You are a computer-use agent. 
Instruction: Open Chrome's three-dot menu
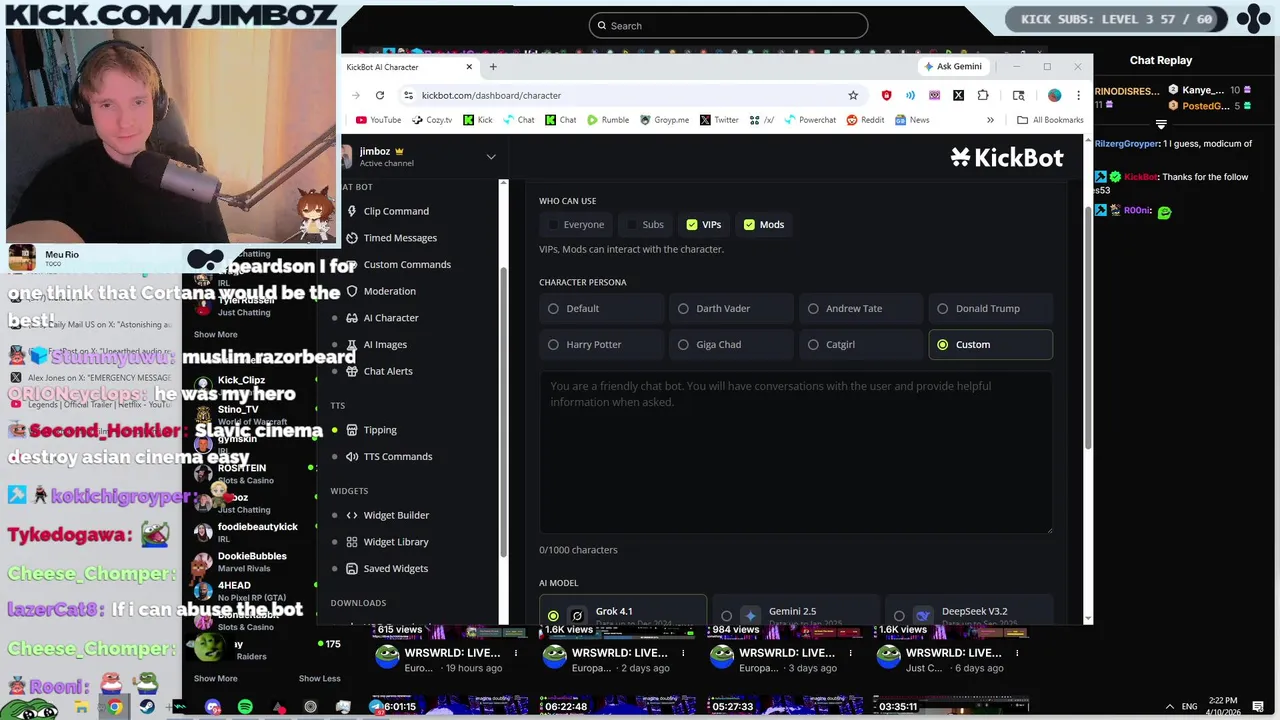1078,95
